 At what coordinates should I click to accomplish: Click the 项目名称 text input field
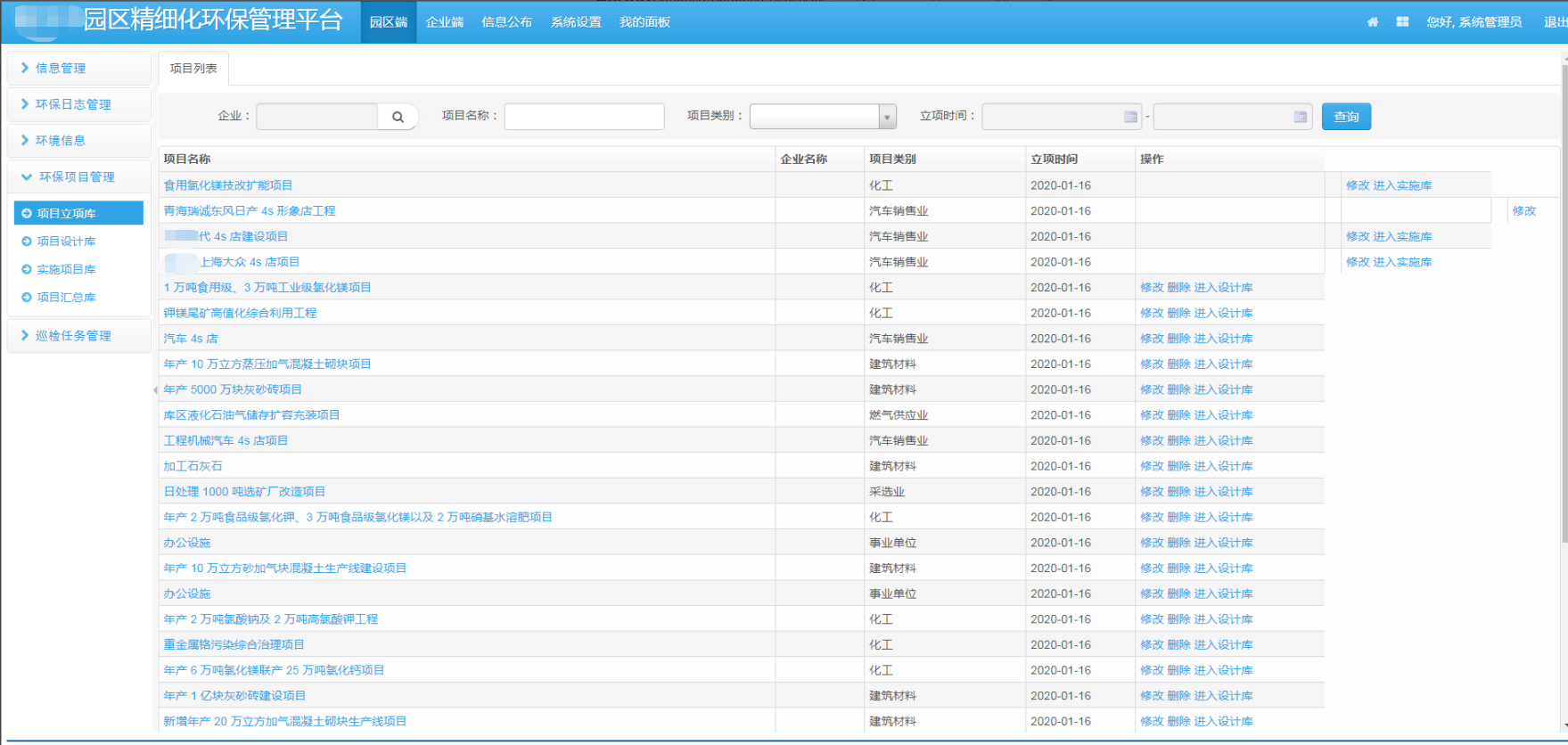(x=584, y=117)
